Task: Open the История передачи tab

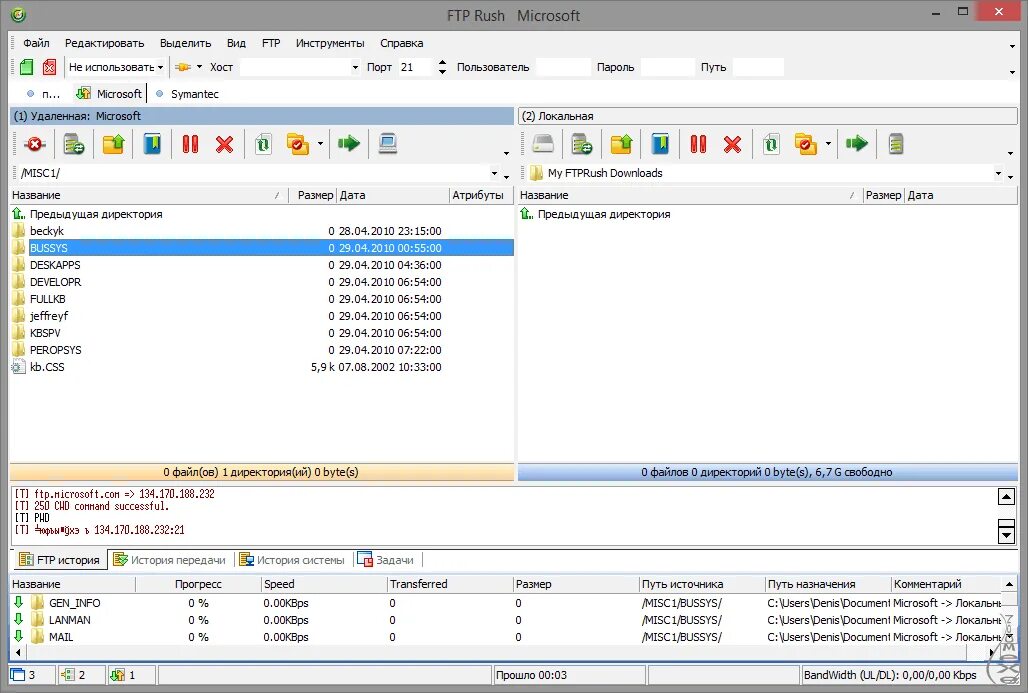Action: click(x=170, y=560)
